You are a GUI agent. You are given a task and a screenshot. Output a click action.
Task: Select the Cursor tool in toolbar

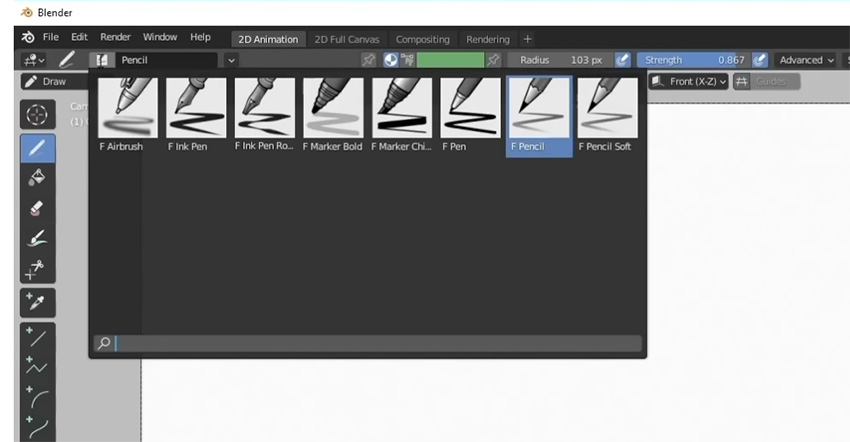pyautogui.click(x=37, y=114)
